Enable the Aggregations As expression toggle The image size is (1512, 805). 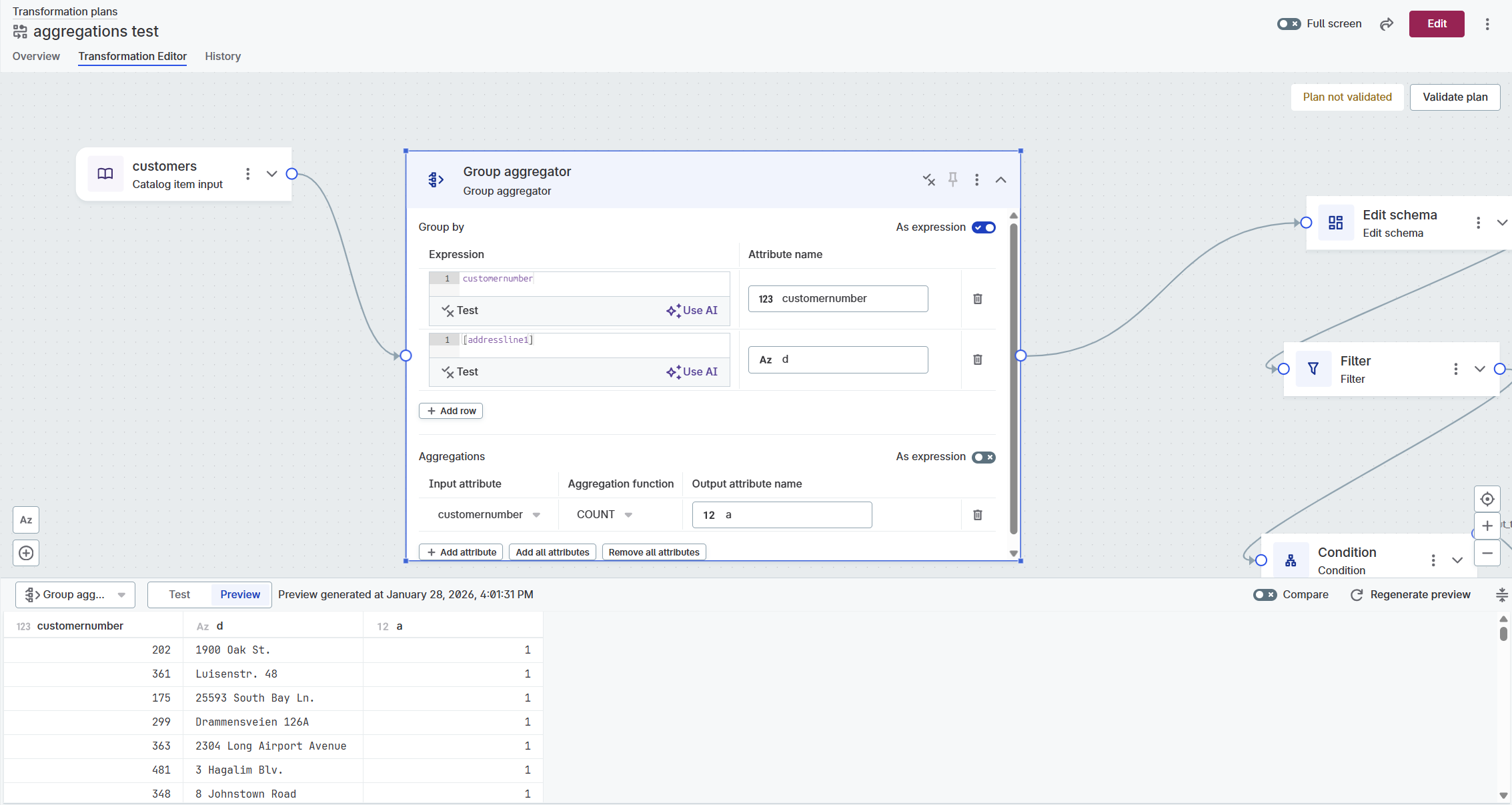[983, 457]
